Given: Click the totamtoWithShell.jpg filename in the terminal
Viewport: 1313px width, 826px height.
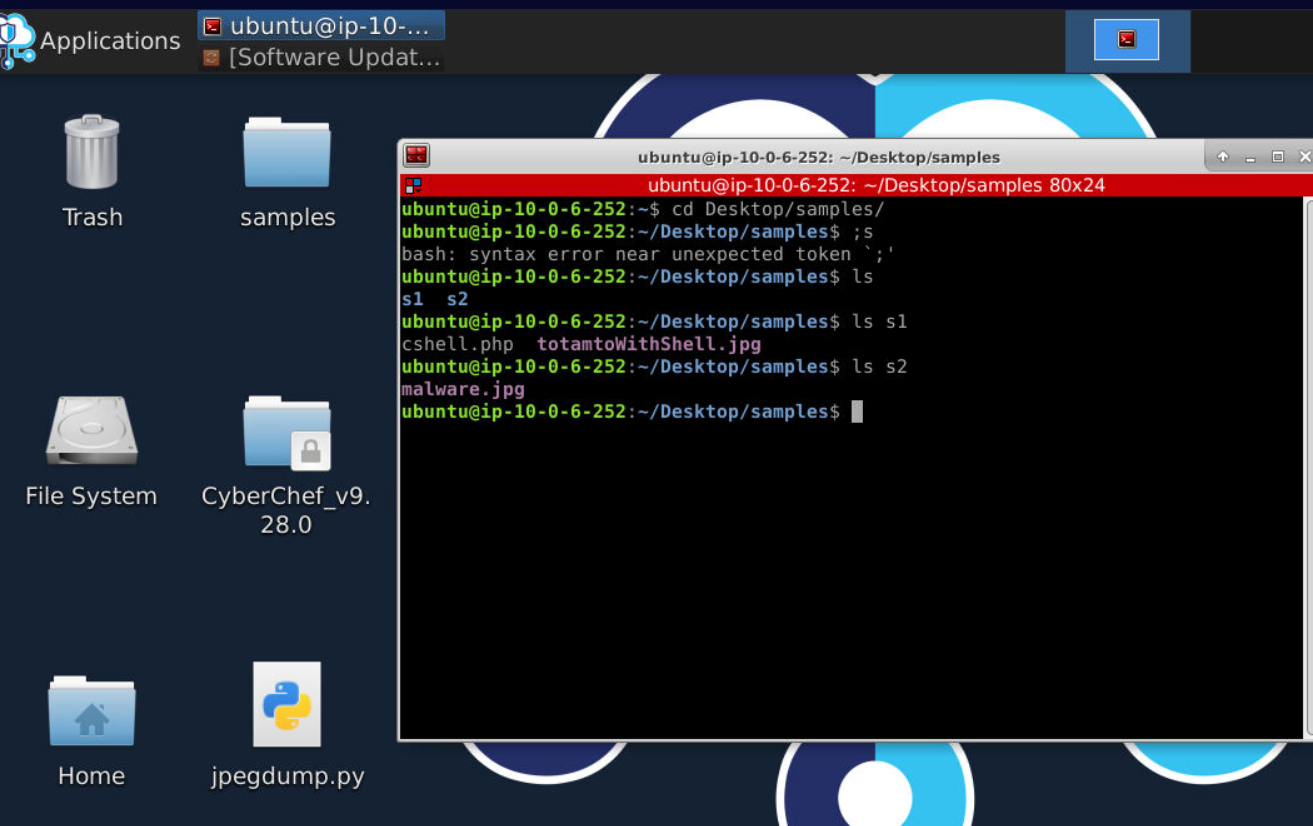Looking at the screenshot, I should (x=649, y=344).
